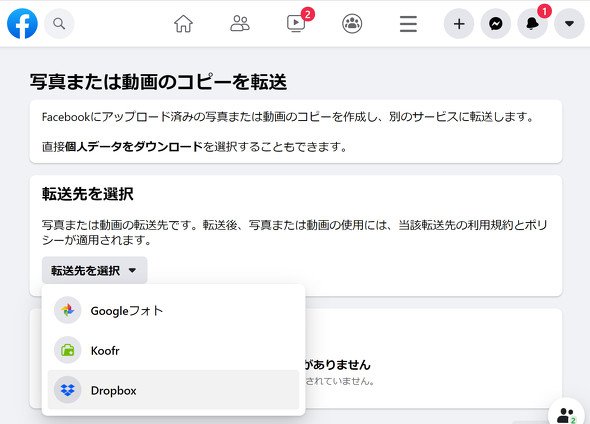Go to the Home house icon
Image resolution: width=590 pixels, height=424 pixels.
click(x=183, y=24)
